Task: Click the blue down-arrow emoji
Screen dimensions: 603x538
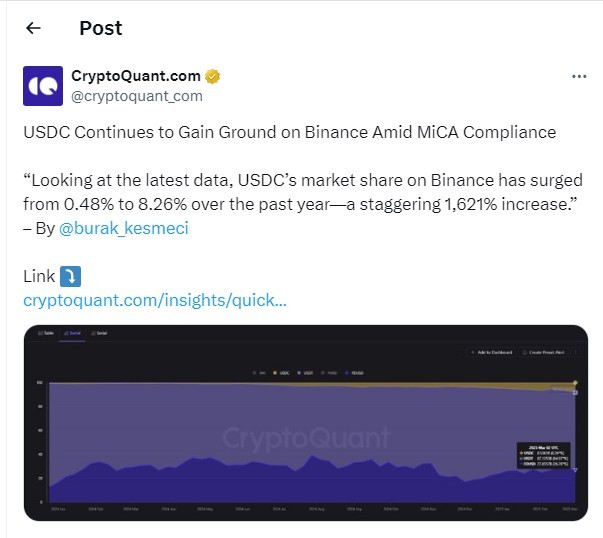Action: [70, 276]
